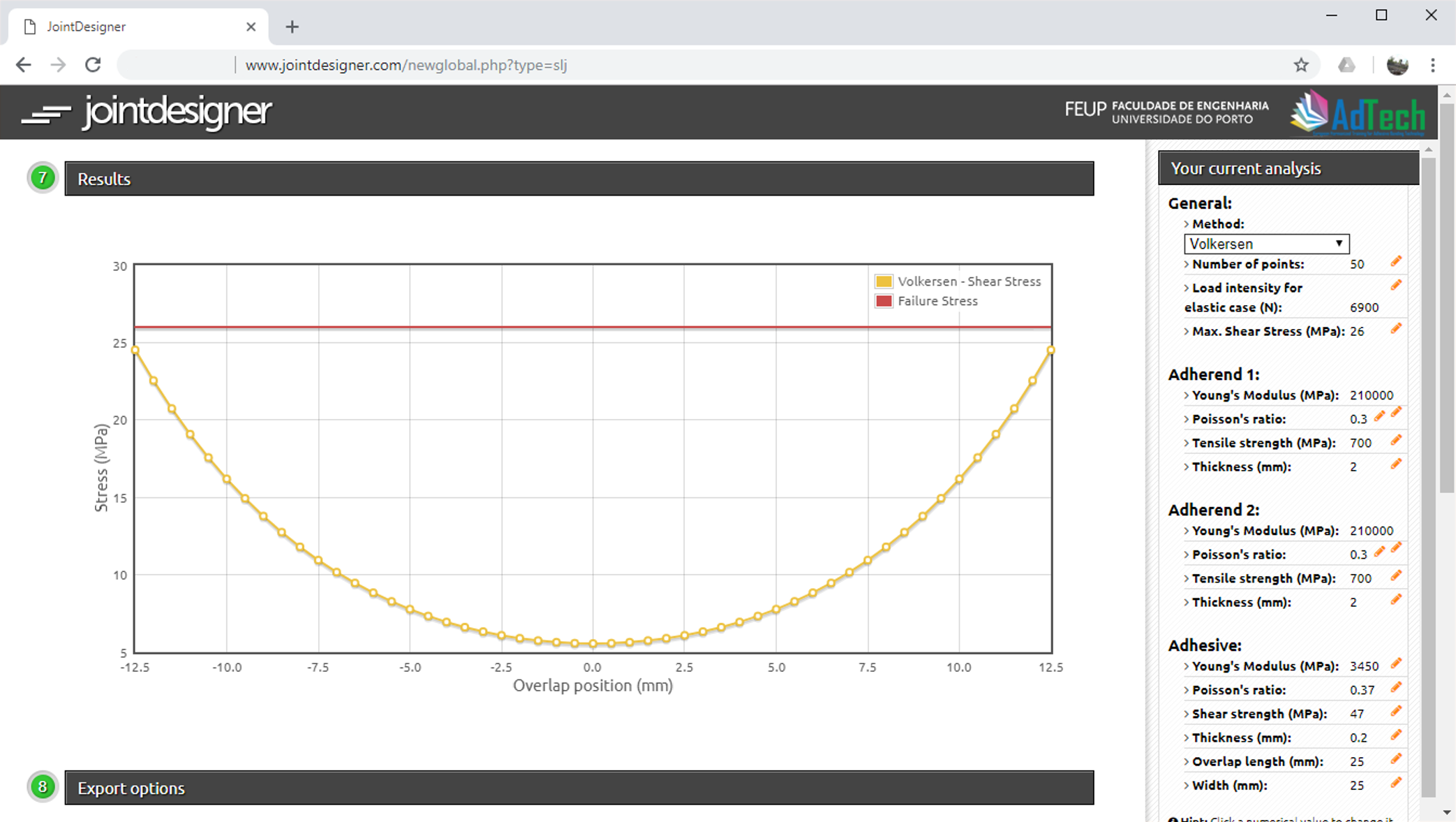Edit the Max. Shear Stress value via pencil icon
The width and height of the screenshot is (1456, 822).
[x=1395, y=329]
